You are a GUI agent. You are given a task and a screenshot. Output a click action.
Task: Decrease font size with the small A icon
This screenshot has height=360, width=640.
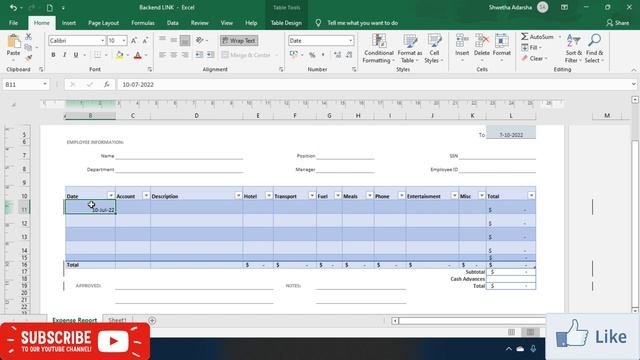coord(145,40)
